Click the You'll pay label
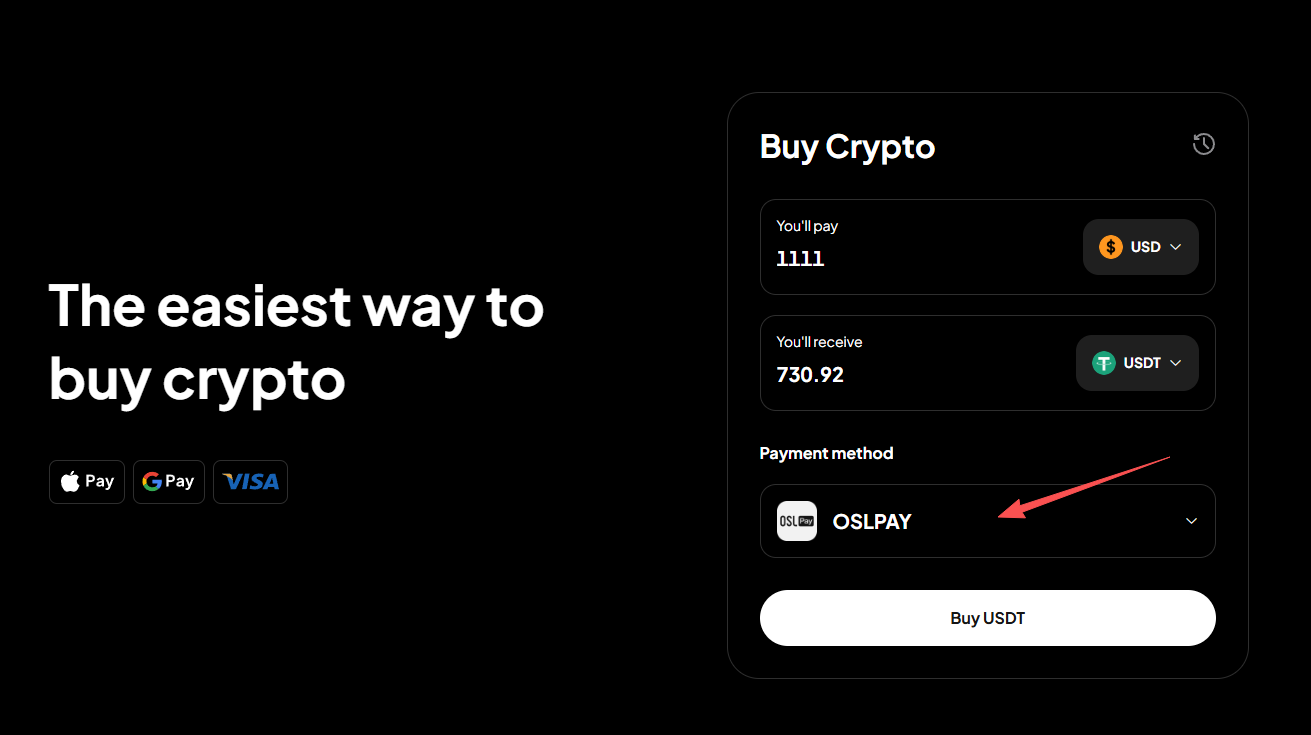 pyautogui.click(x=807, y=226)
